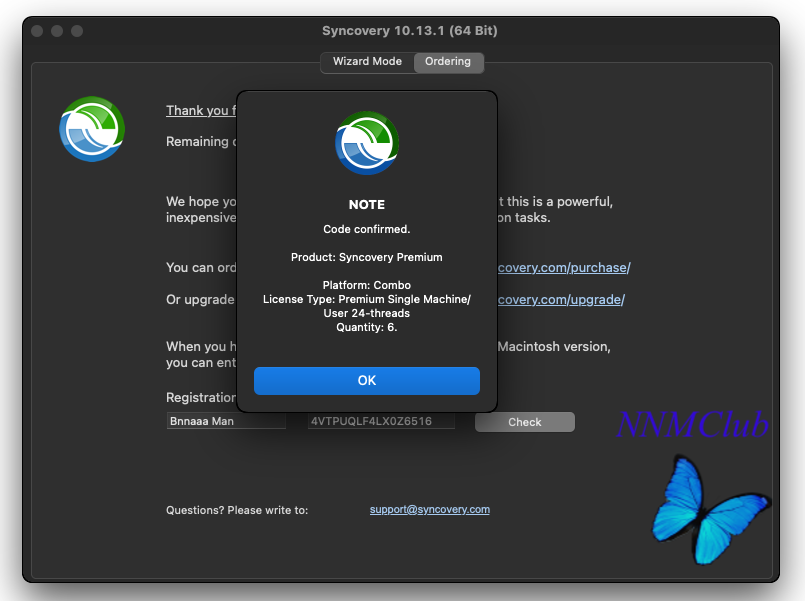Click the 'Quantity: 6.' line
Image resolution: width=805 pixels, height=601 pixels.
coord(367,327)
